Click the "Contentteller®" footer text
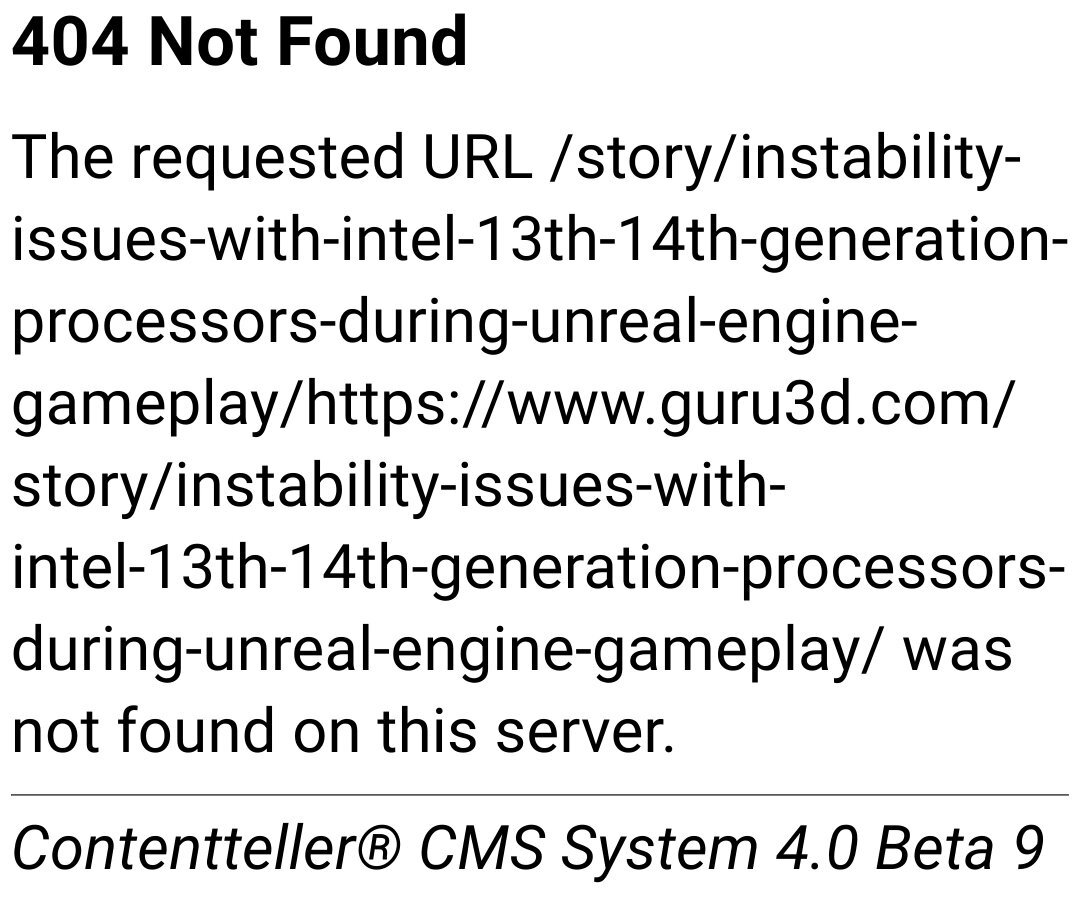The image size is (1080, 923). click(x=206, y=847)
